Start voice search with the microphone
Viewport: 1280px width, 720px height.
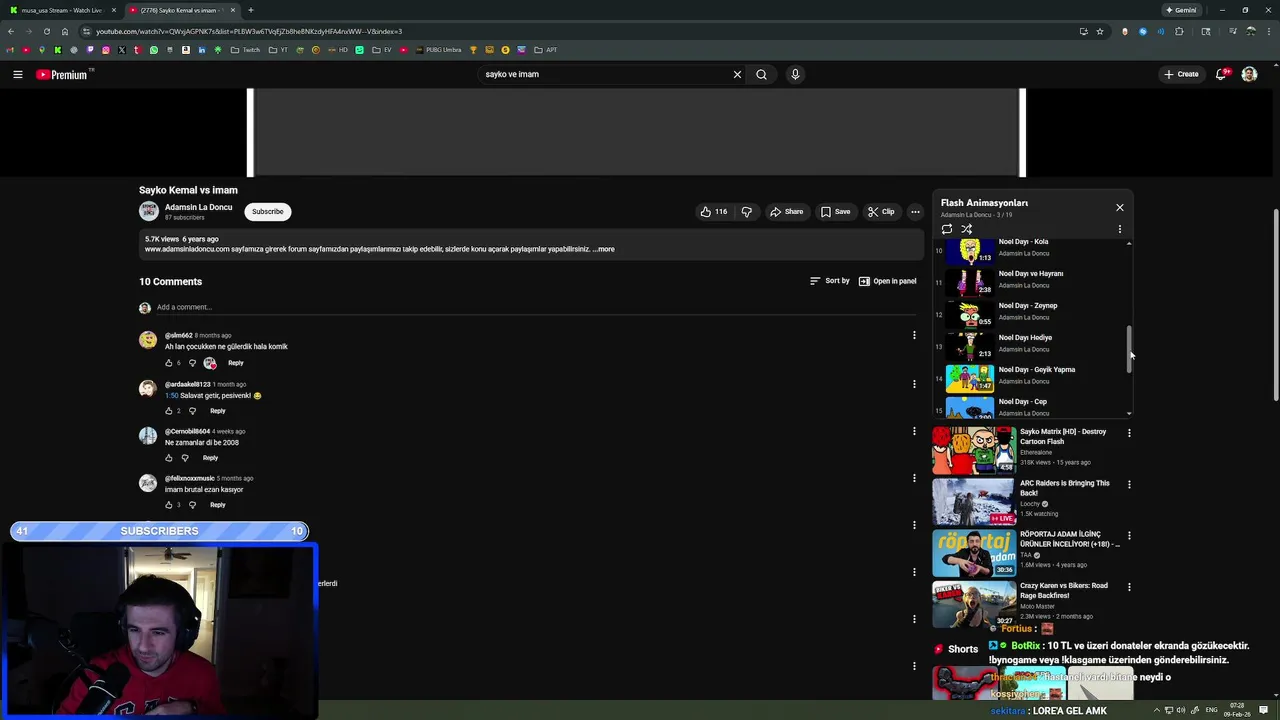[795, 74]
